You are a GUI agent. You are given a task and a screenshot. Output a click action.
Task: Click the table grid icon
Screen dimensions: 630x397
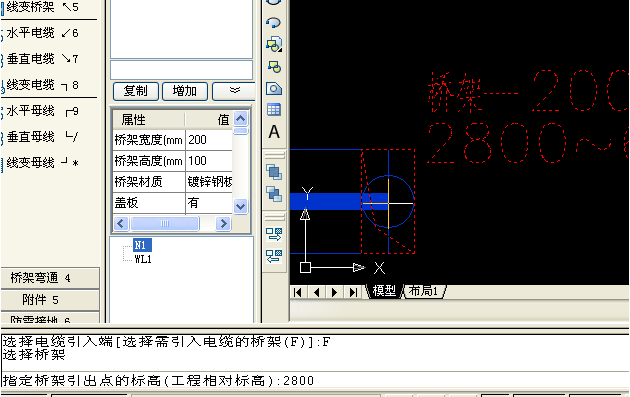(274, 109)
